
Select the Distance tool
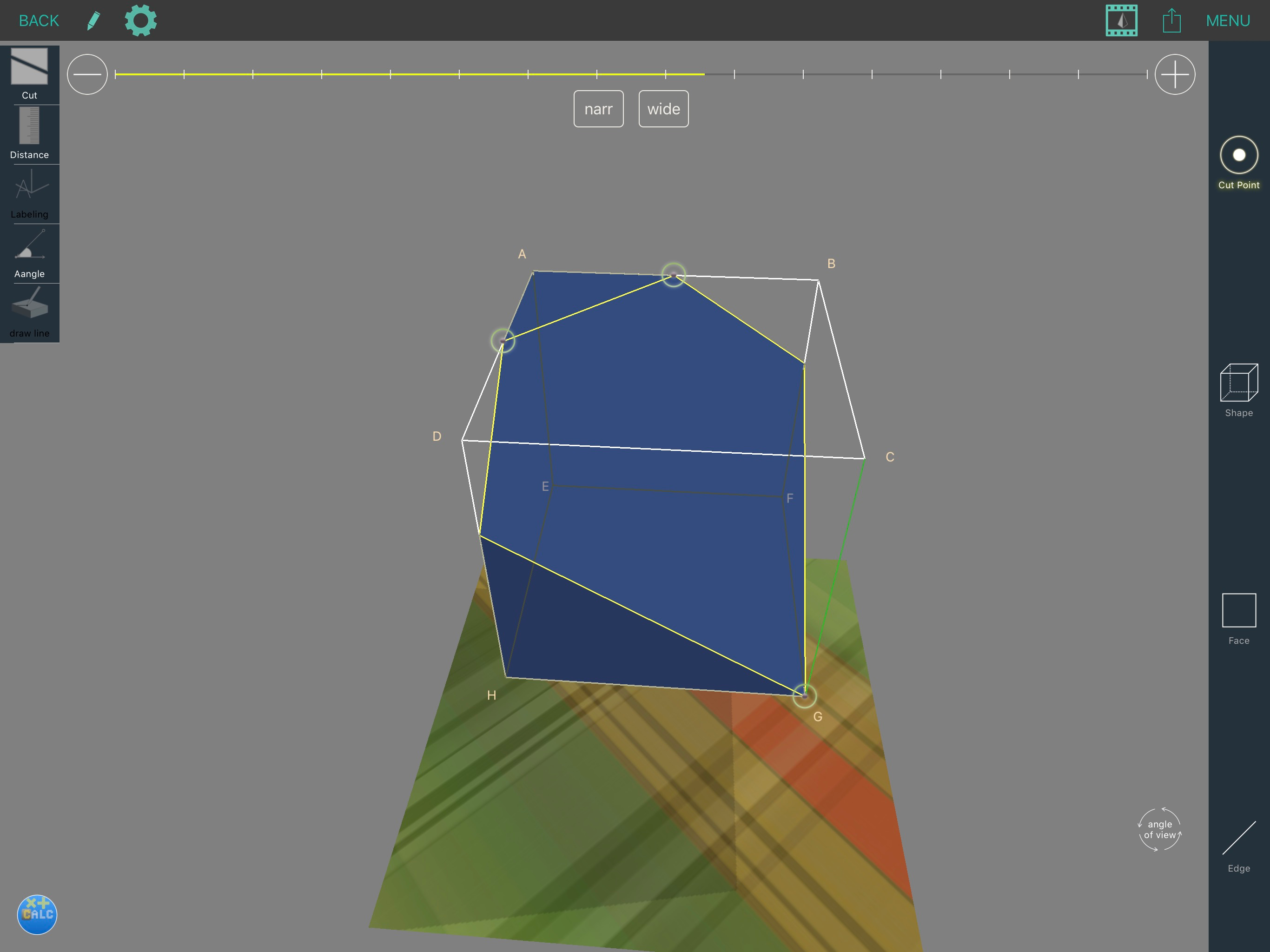(x=29, y=134)
